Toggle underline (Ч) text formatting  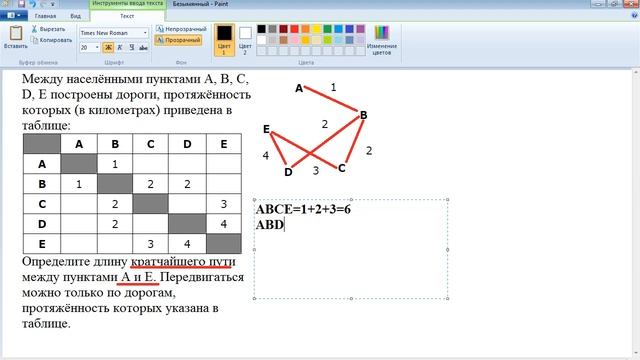131,48
